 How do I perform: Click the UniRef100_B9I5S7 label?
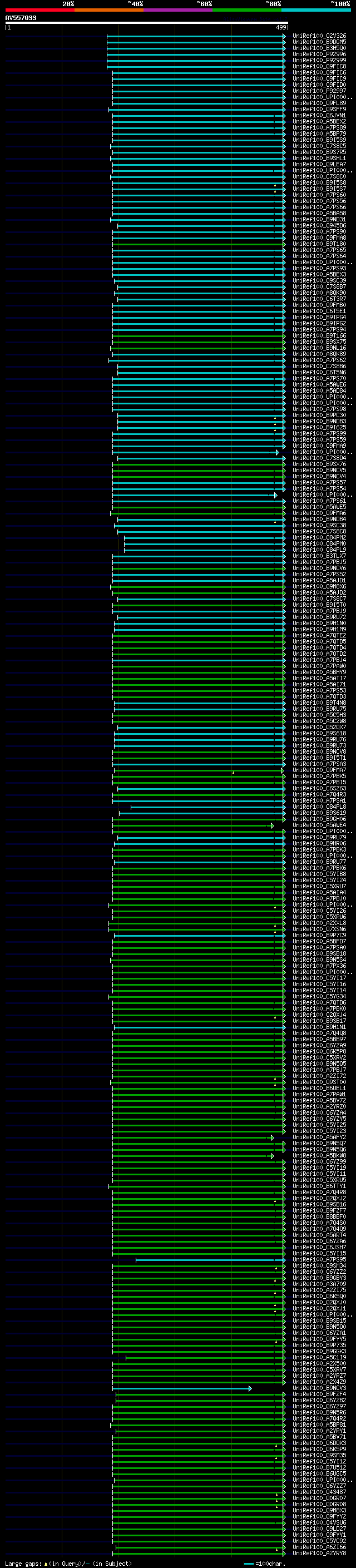319,189
